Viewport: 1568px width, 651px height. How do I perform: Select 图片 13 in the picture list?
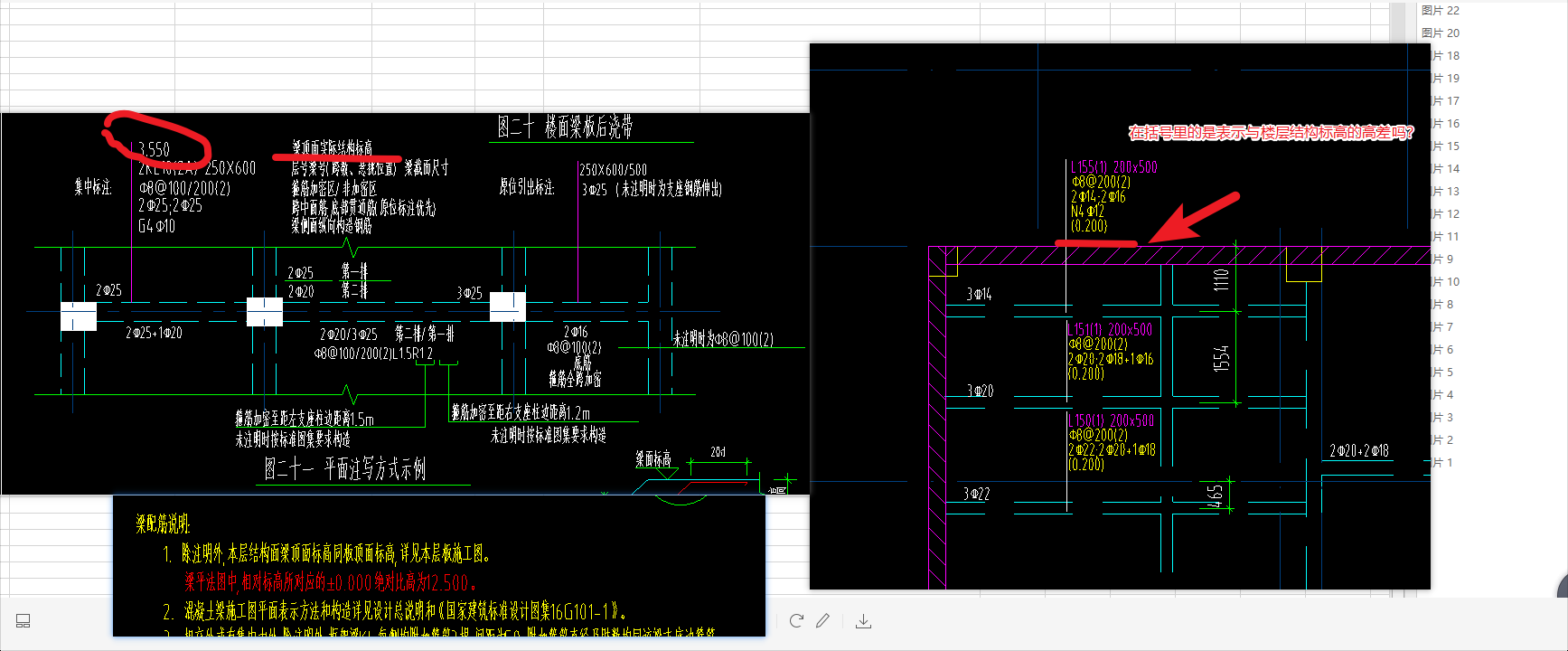(1446, 191)
